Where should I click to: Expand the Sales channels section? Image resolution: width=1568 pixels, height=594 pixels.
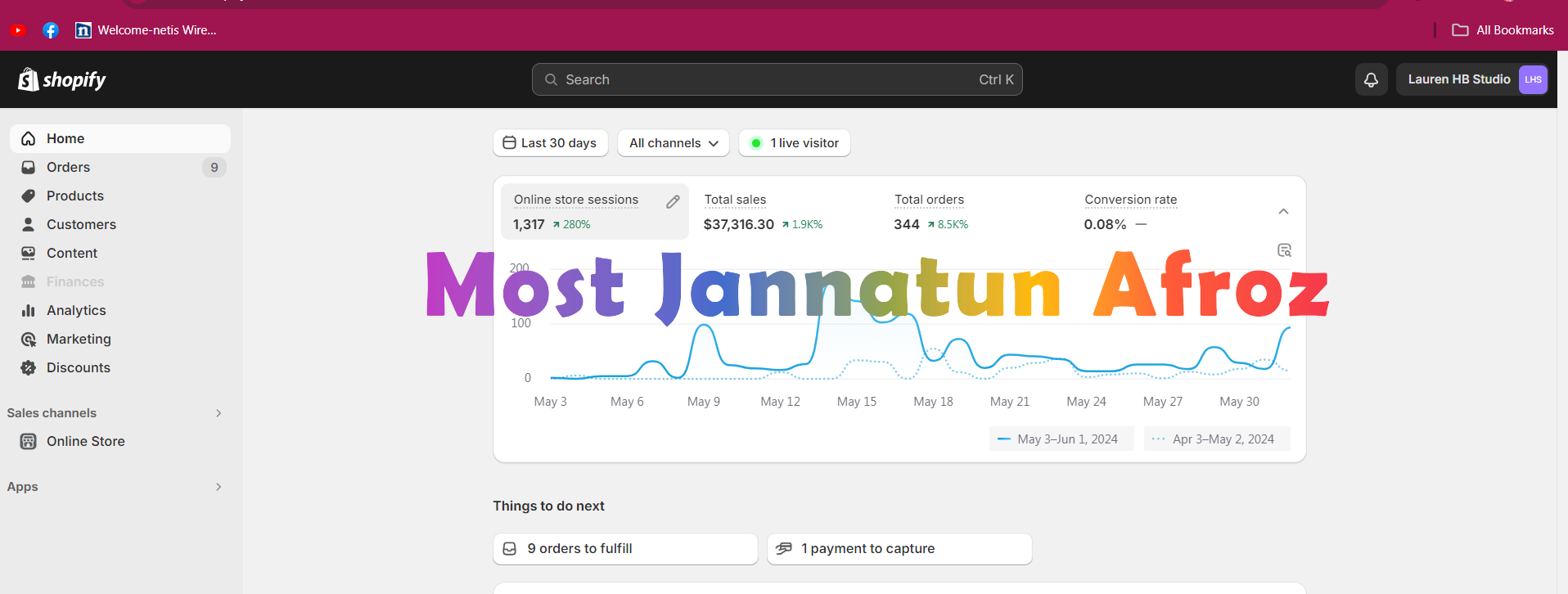(x=219, y=413)
